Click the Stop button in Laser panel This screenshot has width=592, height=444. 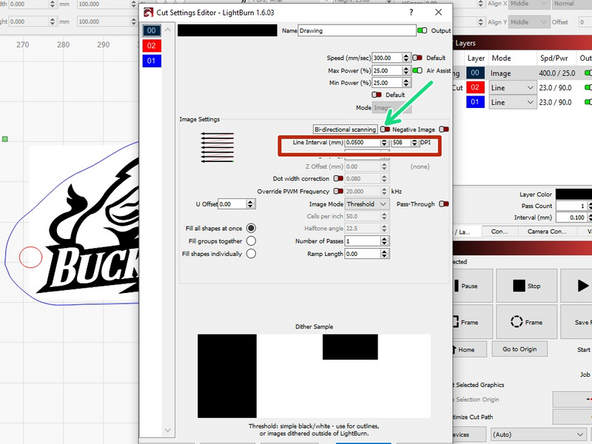click(527, 286)
